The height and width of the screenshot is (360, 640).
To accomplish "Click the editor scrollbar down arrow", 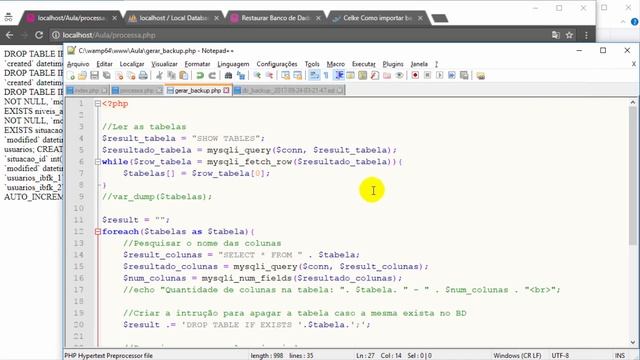I will tap(633, 342).
